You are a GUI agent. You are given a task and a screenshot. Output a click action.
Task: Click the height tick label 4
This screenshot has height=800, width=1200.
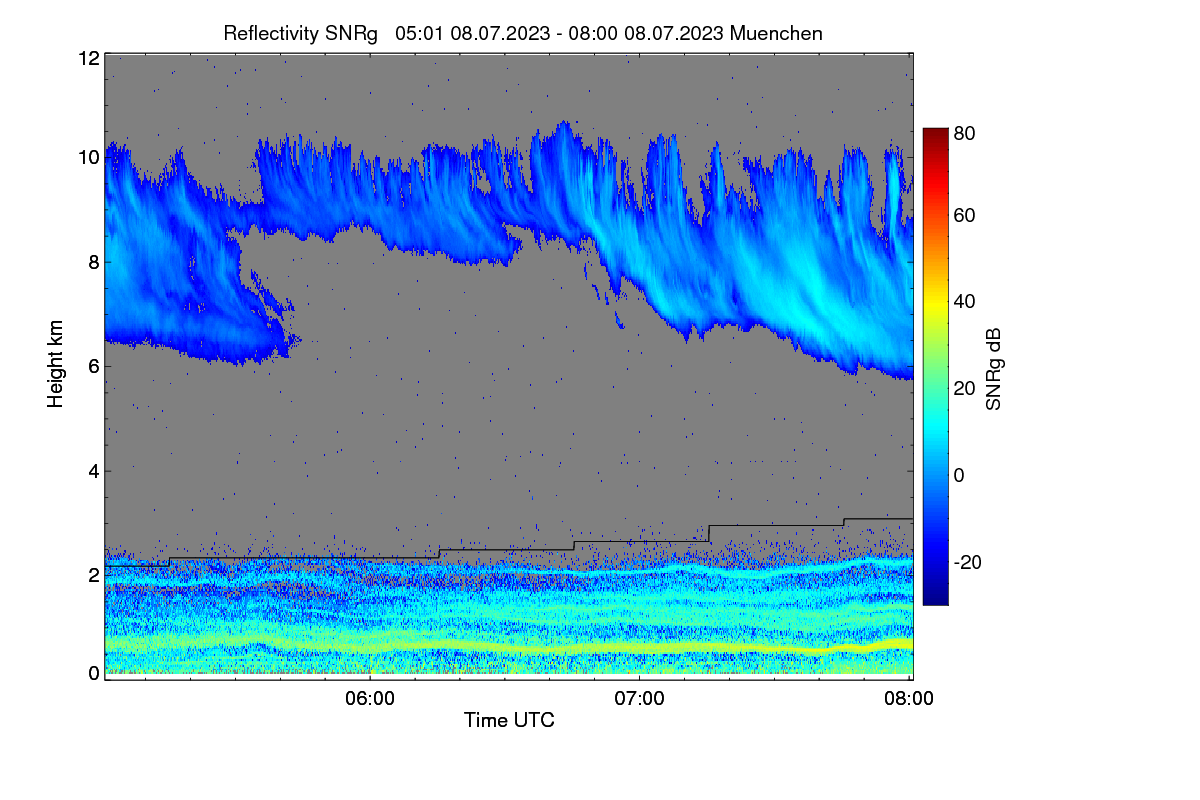click(x=93, y=470)
